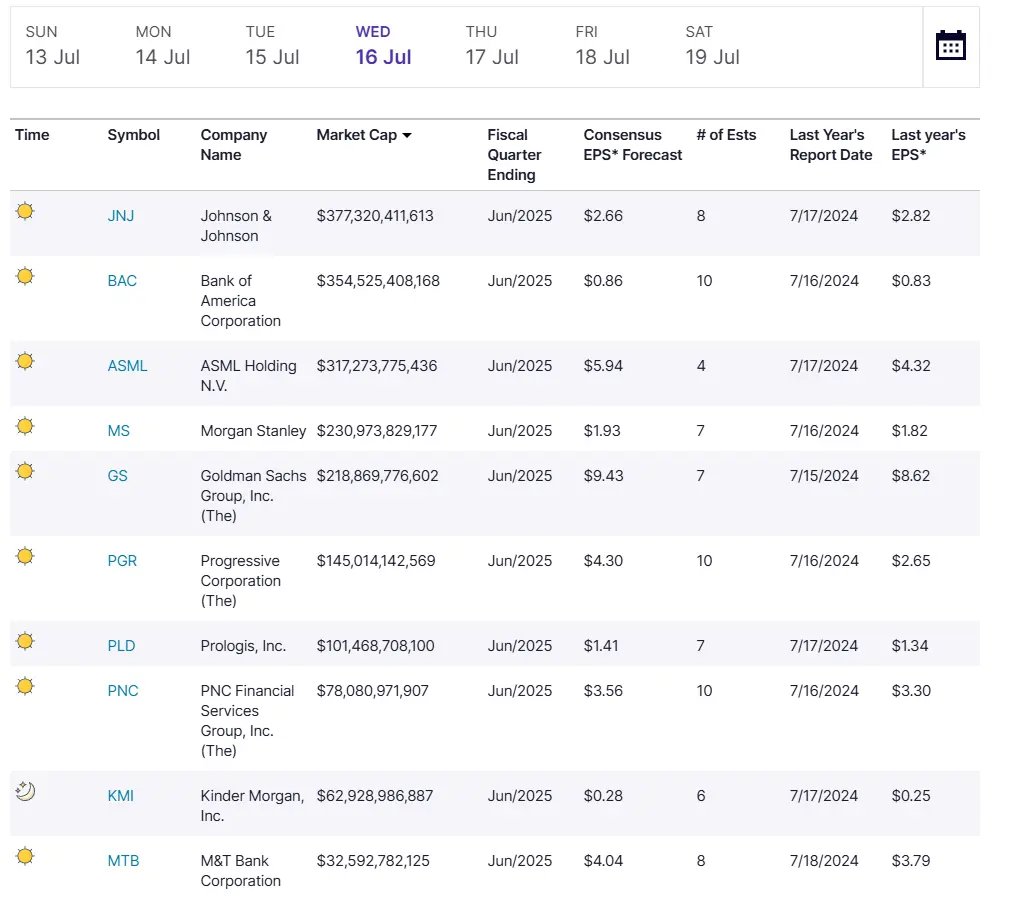Open the PGR symbol link
This screenshot has height=915, width=1017.
[x=122, y=561]
